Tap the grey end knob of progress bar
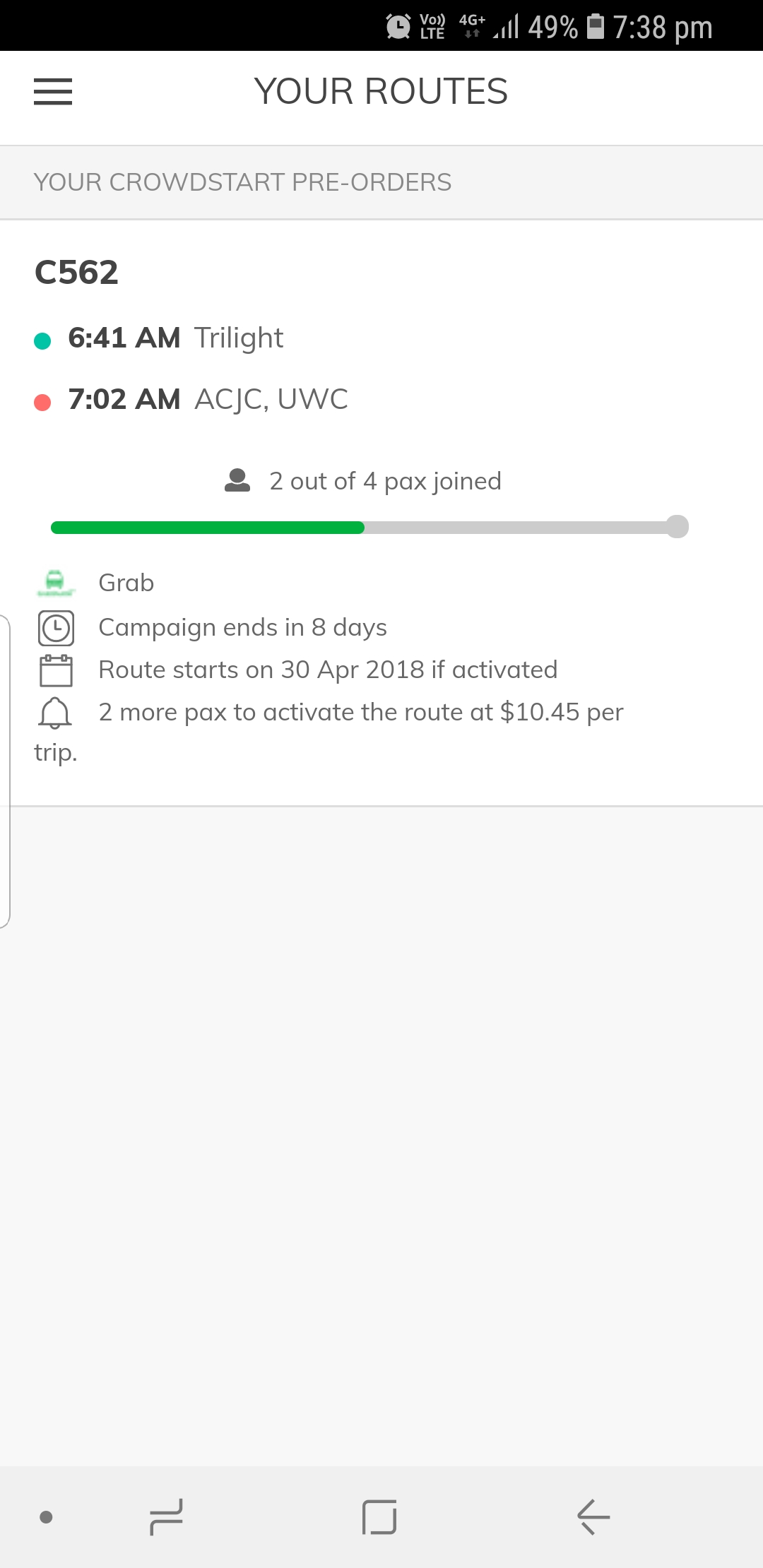This screenshot has width=763, height=1568. click(x=677, y=527)
